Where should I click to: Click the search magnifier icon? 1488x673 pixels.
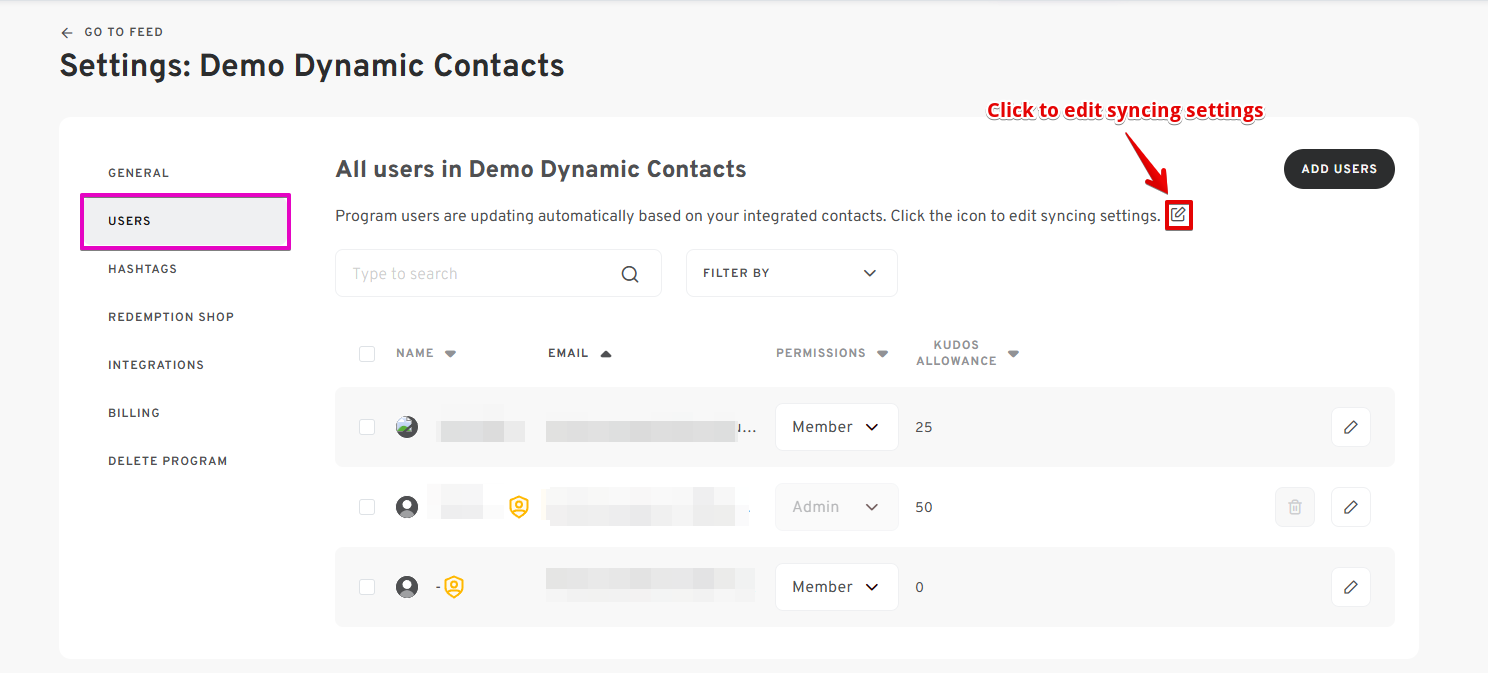(630, 274)
